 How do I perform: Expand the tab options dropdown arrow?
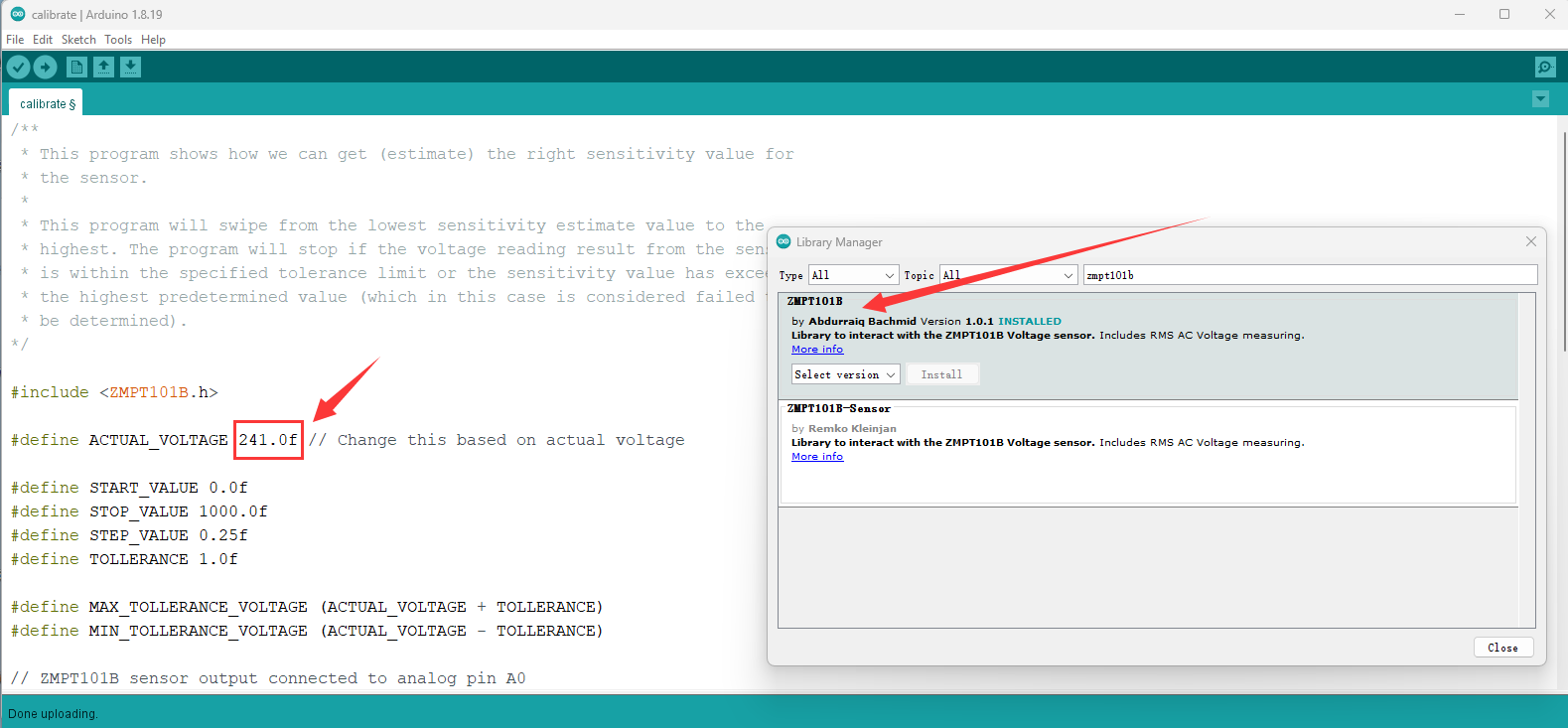click(1540, 99)
